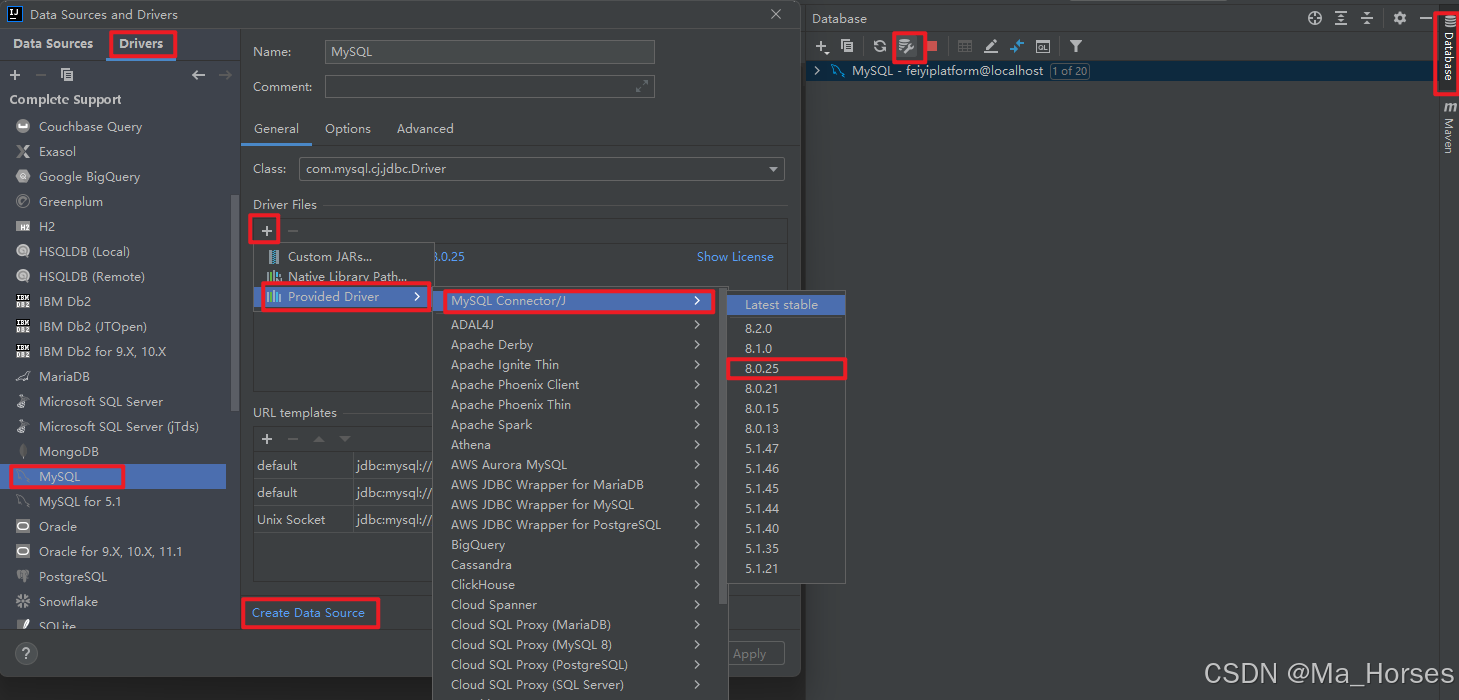
Task: Click Jump to Source arrows icon
Action: pos(1017,46)
